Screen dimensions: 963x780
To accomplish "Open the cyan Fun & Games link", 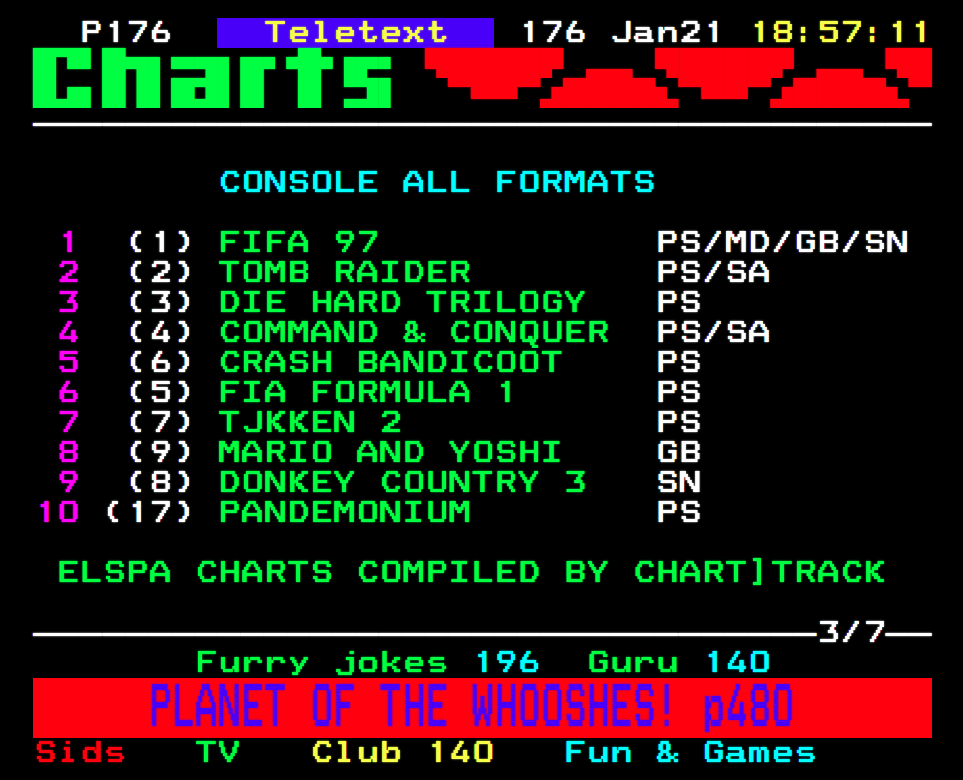I will point(690,752).
